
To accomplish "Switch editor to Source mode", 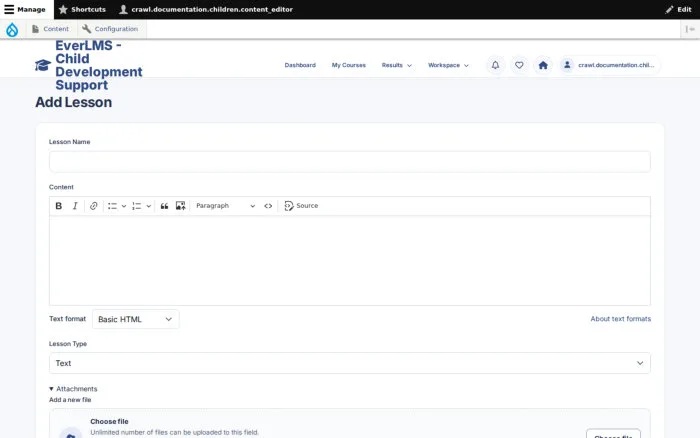I will pyautogui.click(x=301, y=206).
